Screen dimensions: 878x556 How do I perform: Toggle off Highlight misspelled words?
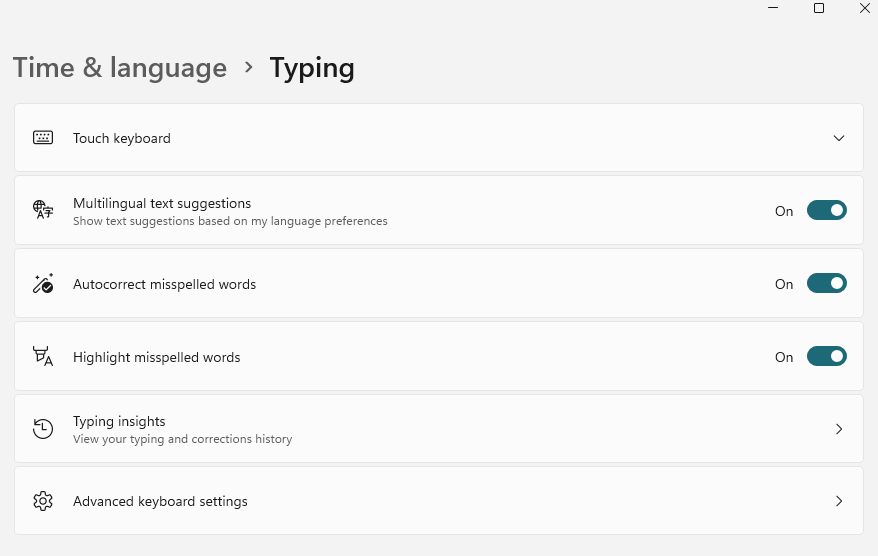[826, 356]
